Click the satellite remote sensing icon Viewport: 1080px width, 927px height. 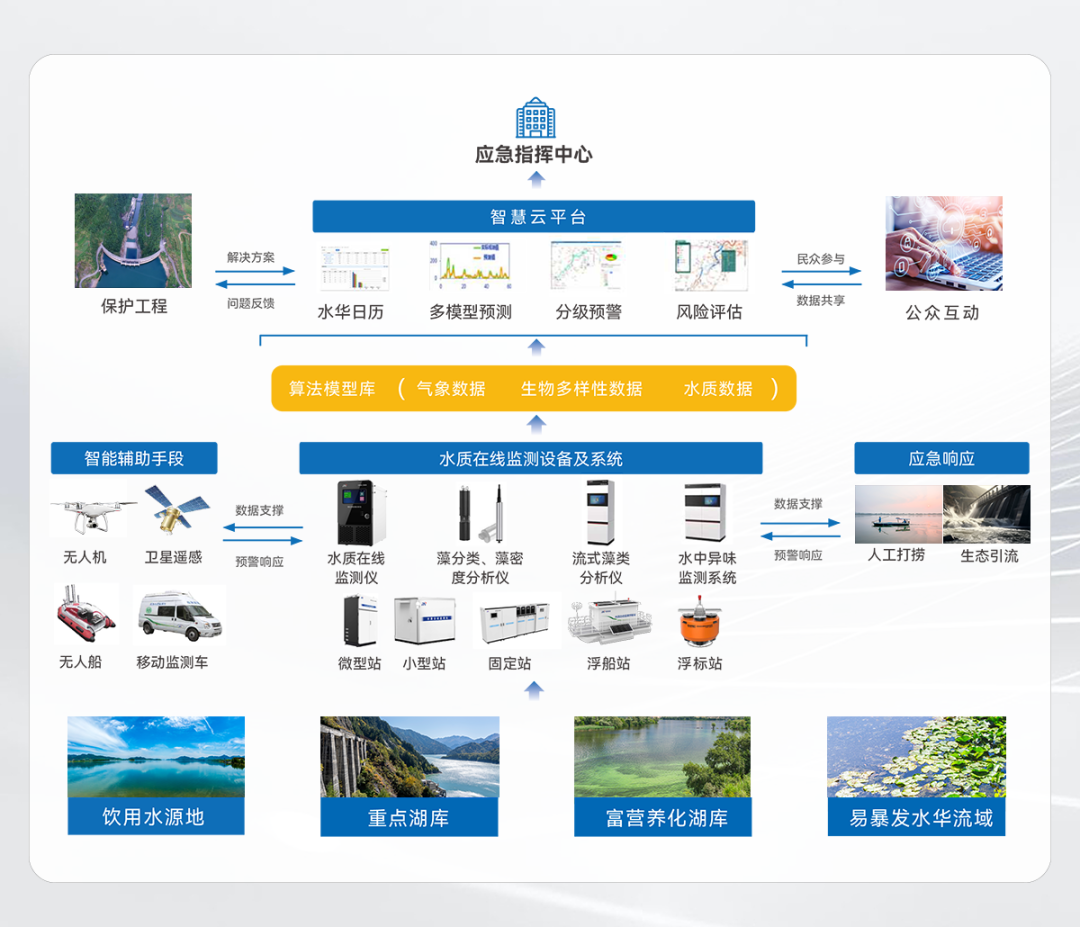click(x=176, y=510)
